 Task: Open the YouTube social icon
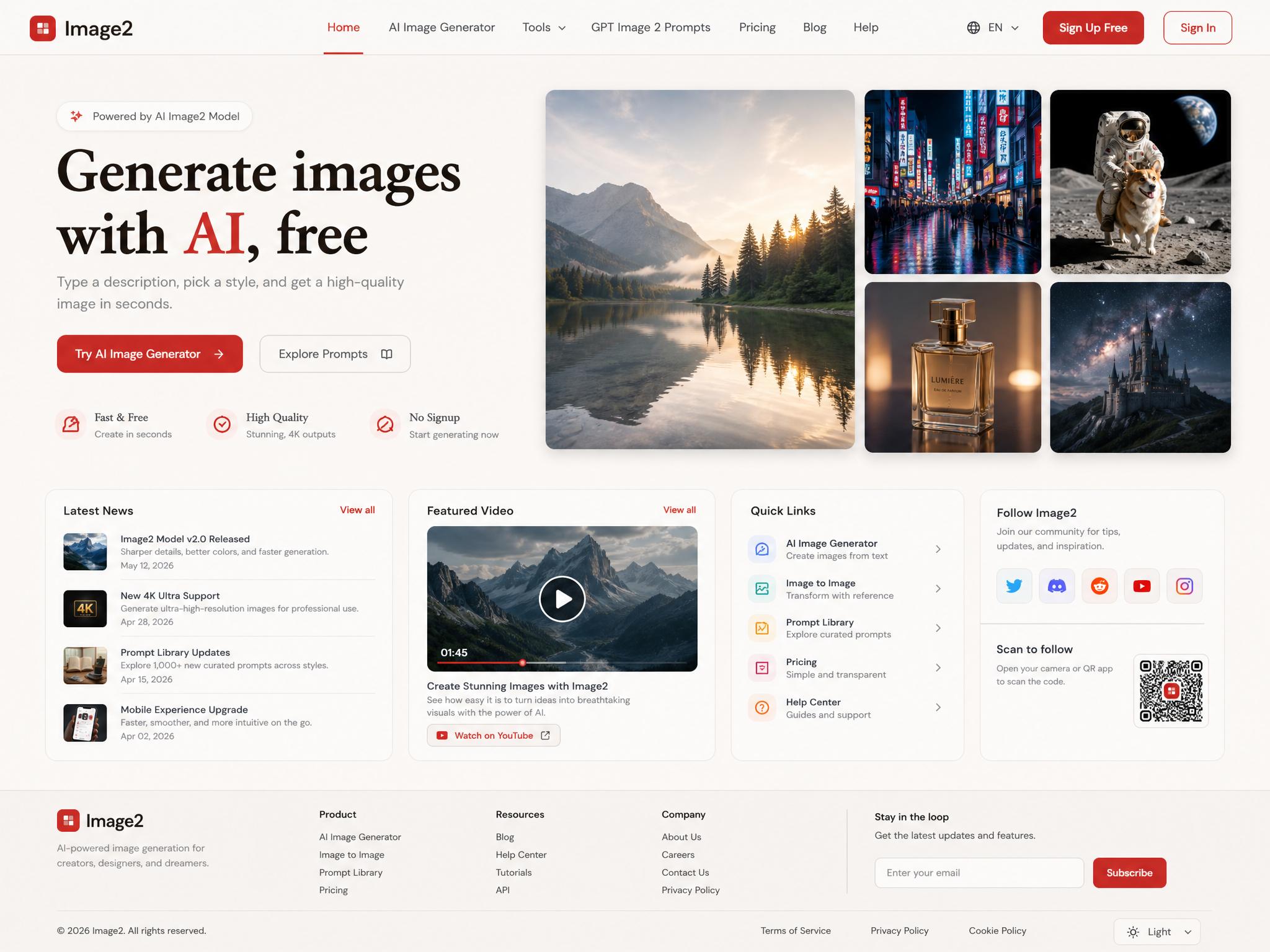coord(1142,586)
